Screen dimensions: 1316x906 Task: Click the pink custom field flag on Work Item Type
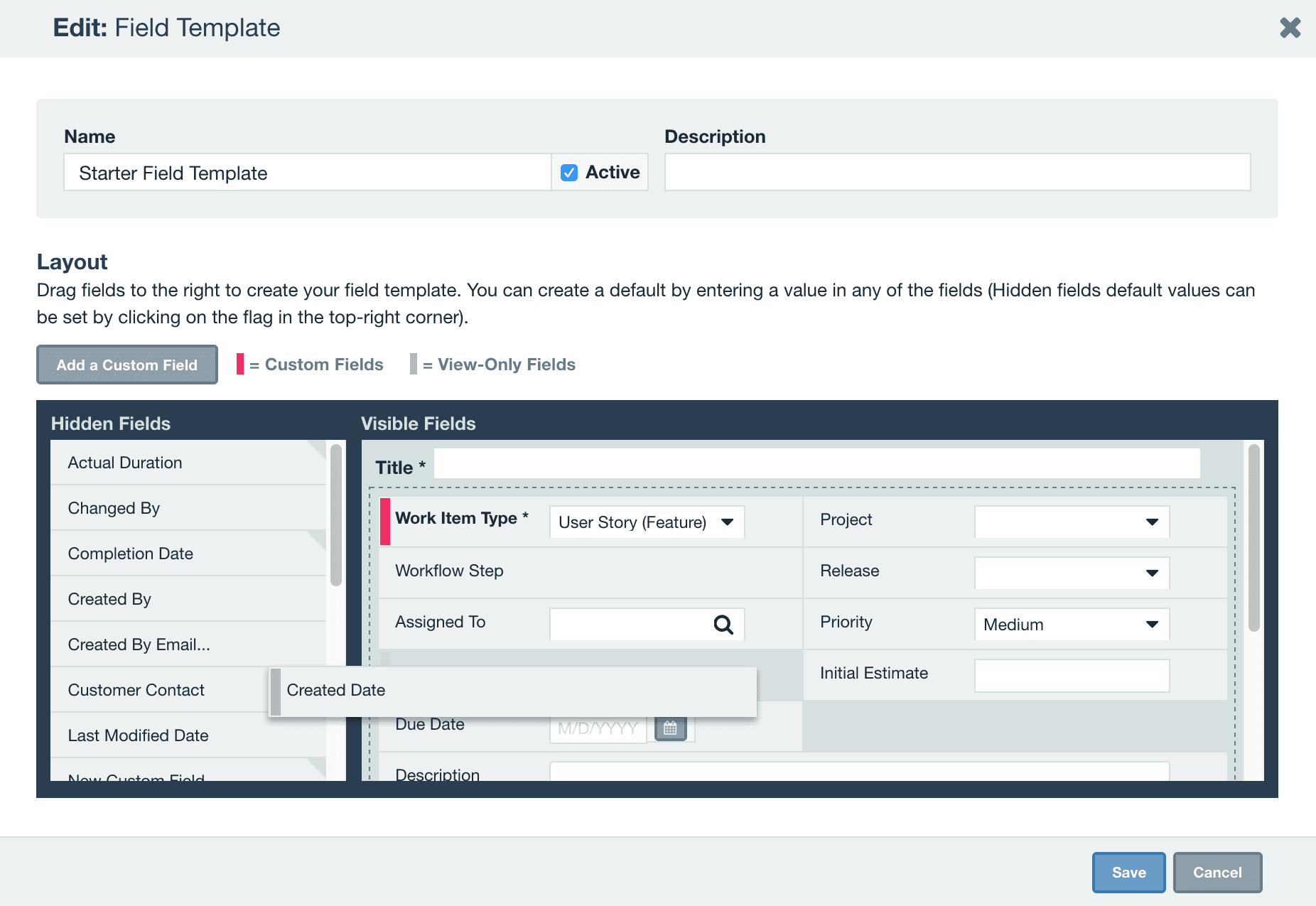pos(384,519)
